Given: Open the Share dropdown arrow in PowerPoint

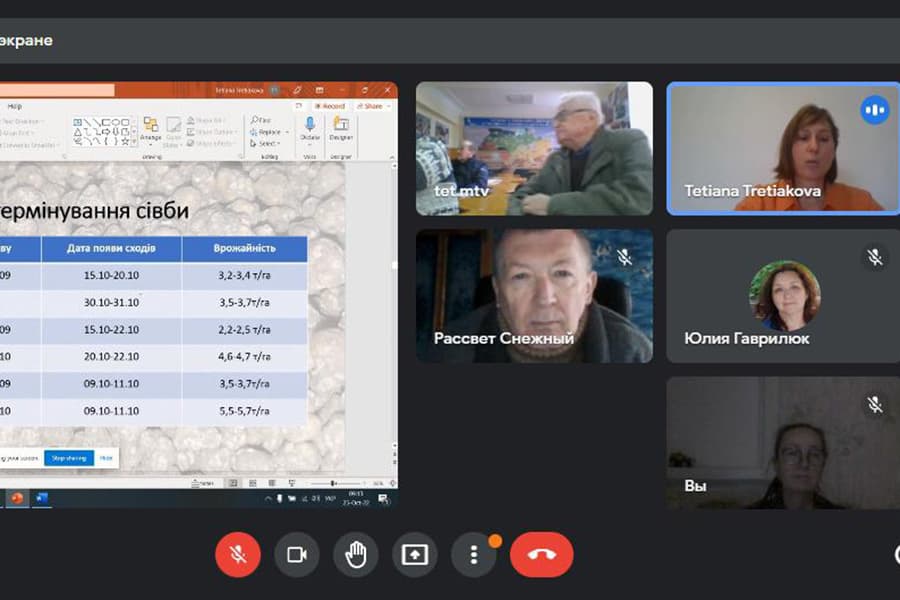Looking at the screenshot, I should click(x=389, y=106).
